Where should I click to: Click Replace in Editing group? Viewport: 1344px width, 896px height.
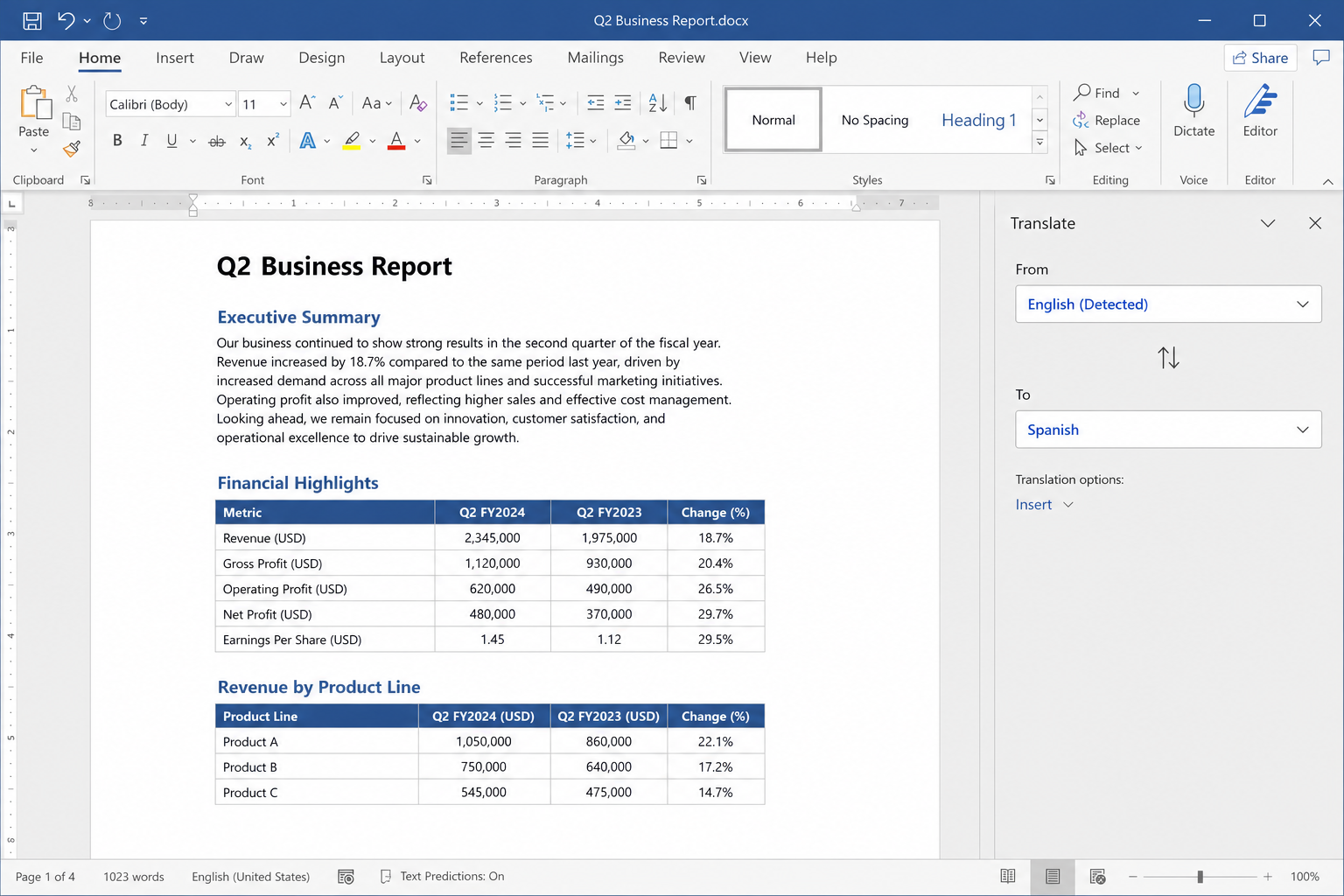pyautogui.click(x=1107, y=121)
